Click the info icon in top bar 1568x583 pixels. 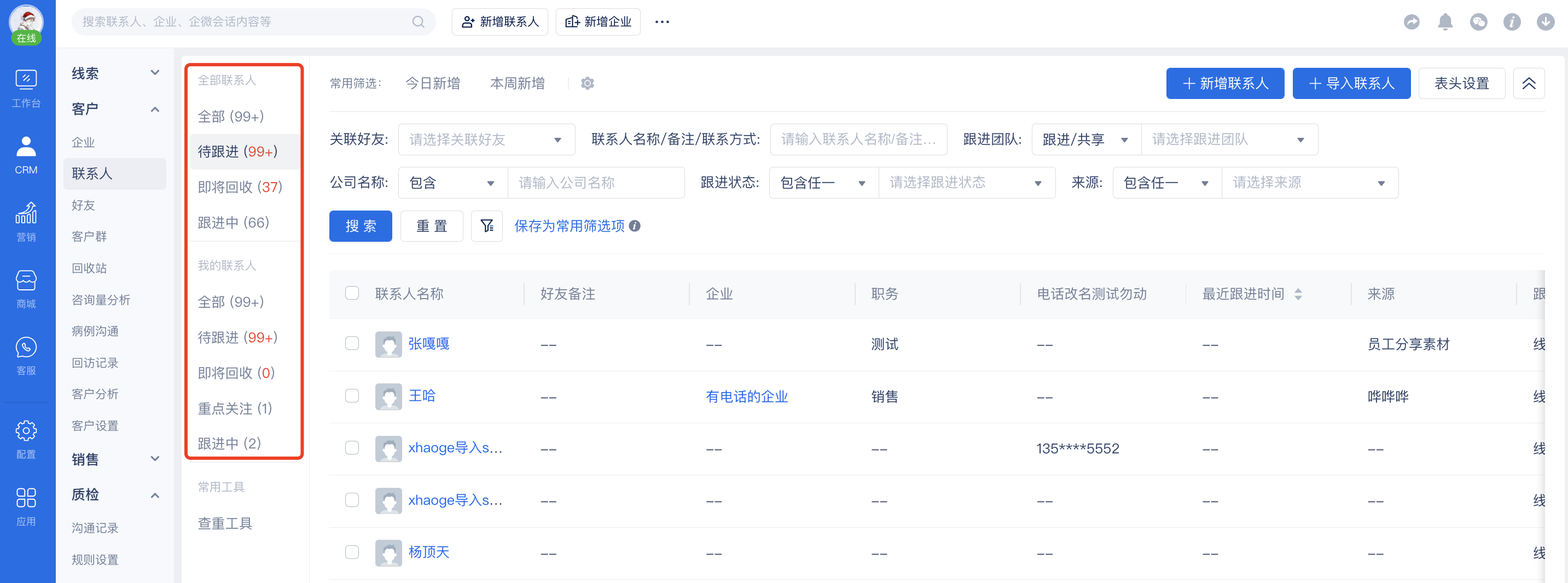point(1512,22)
